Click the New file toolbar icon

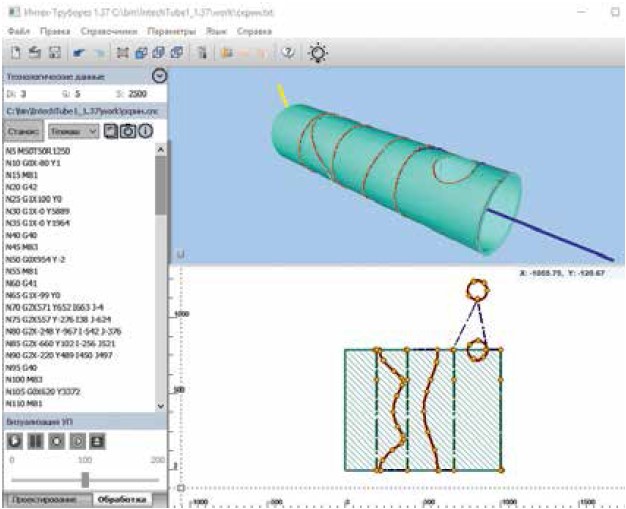pyautogui.click(x=15, y=52)
